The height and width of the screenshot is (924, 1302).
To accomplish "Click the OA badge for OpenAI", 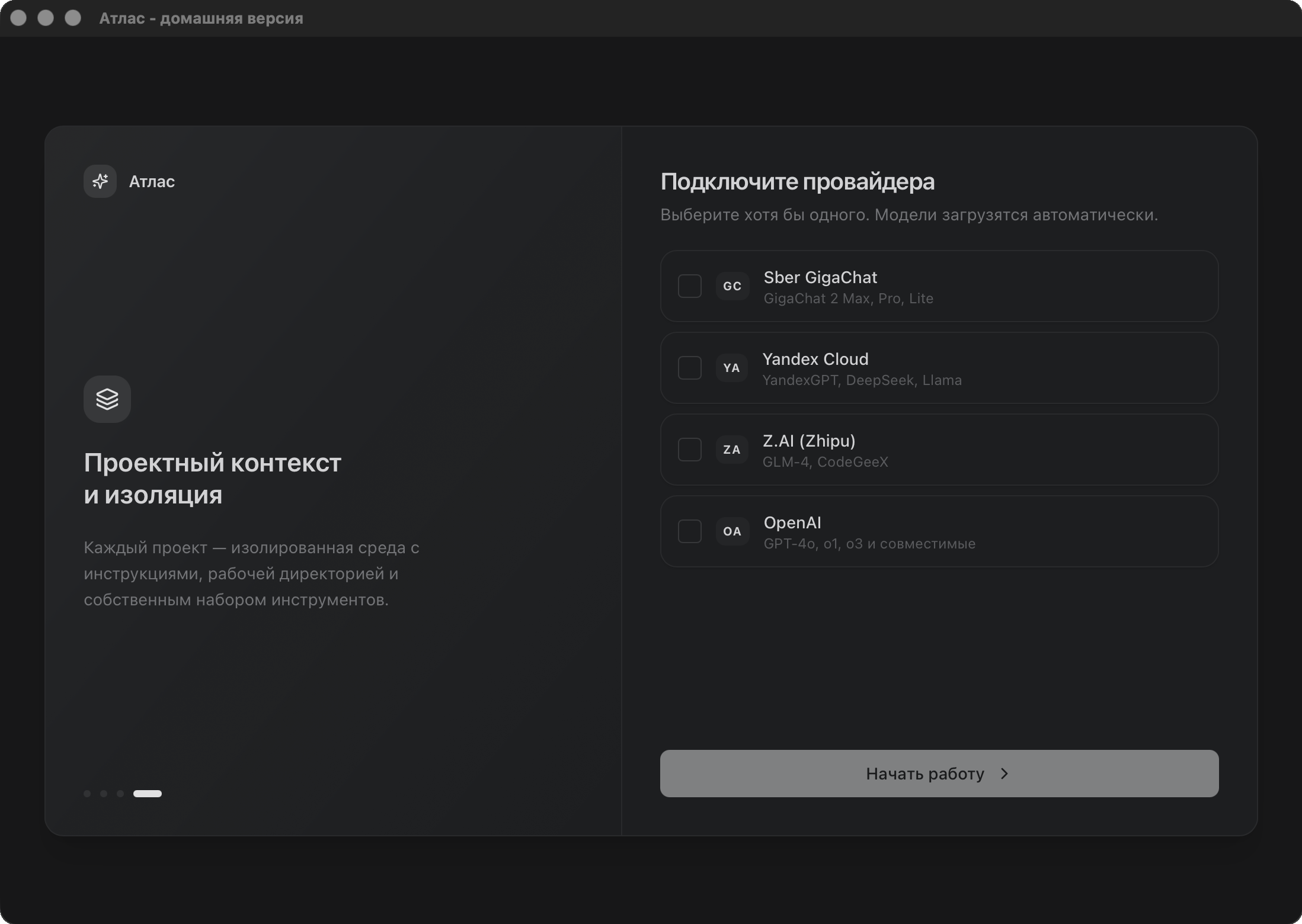I will coord(732,531).
